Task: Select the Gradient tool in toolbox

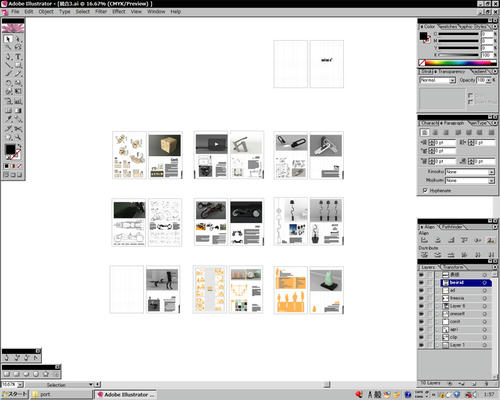Action: pos(18,110)
